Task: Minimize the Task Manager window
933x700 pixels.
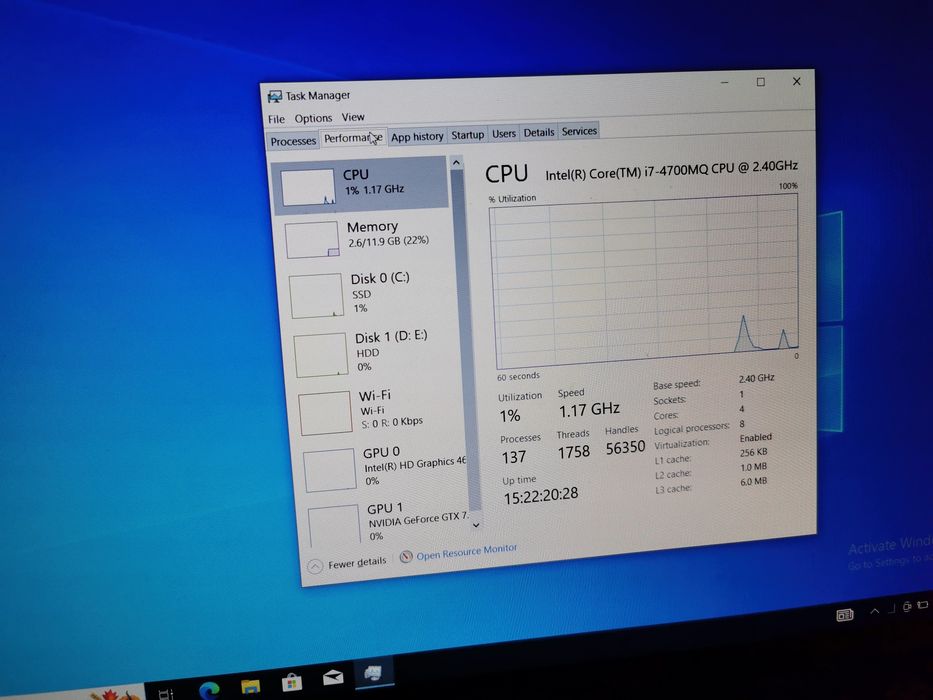Action: (x=725, y=83)
